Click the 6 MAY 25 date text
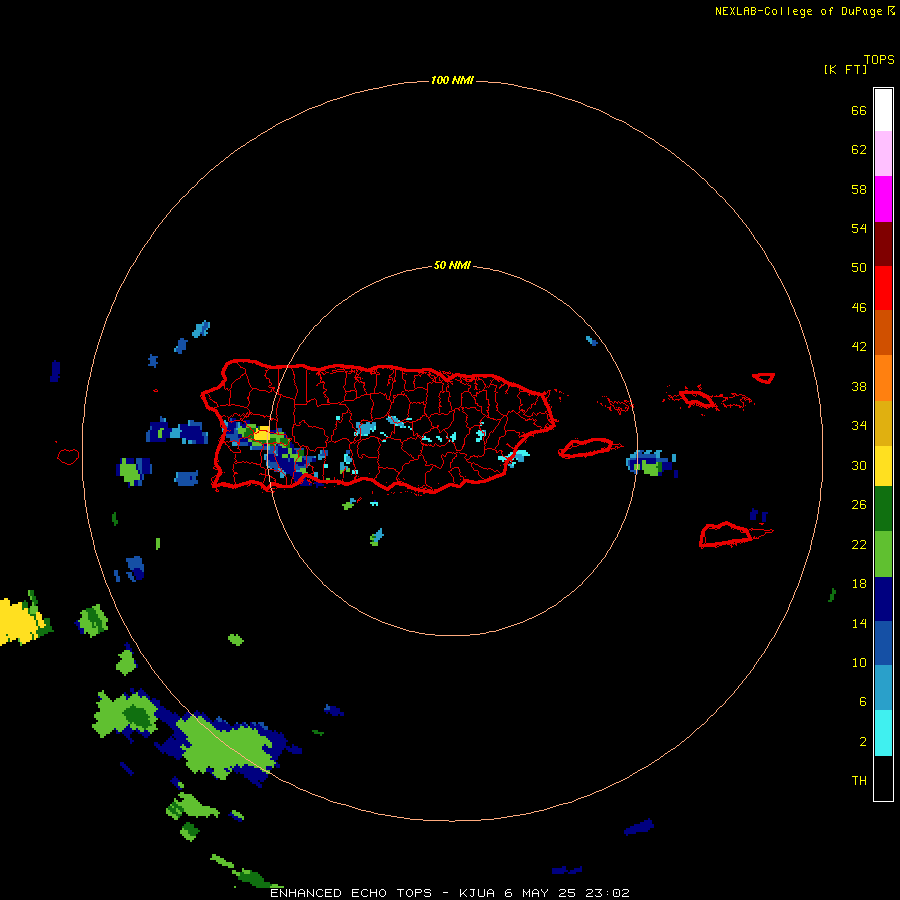Screen dimensions: 900x900 point(540,893)
